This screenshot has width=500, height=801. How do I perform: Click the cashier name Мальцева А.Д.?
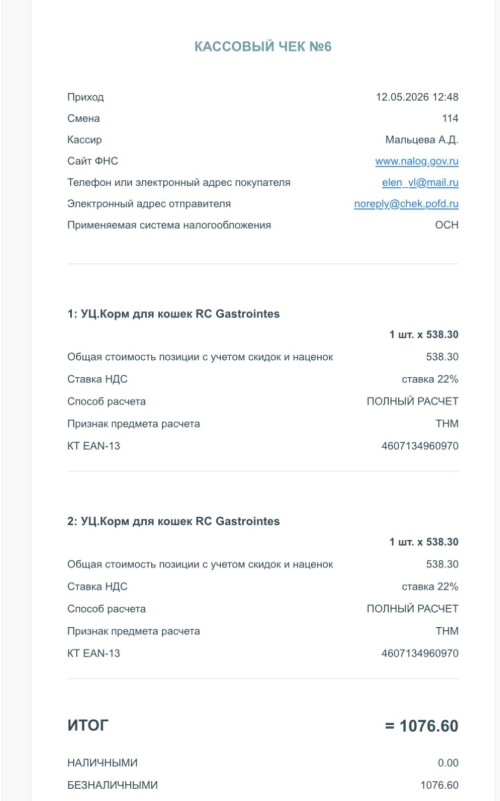tap(422, 140)
